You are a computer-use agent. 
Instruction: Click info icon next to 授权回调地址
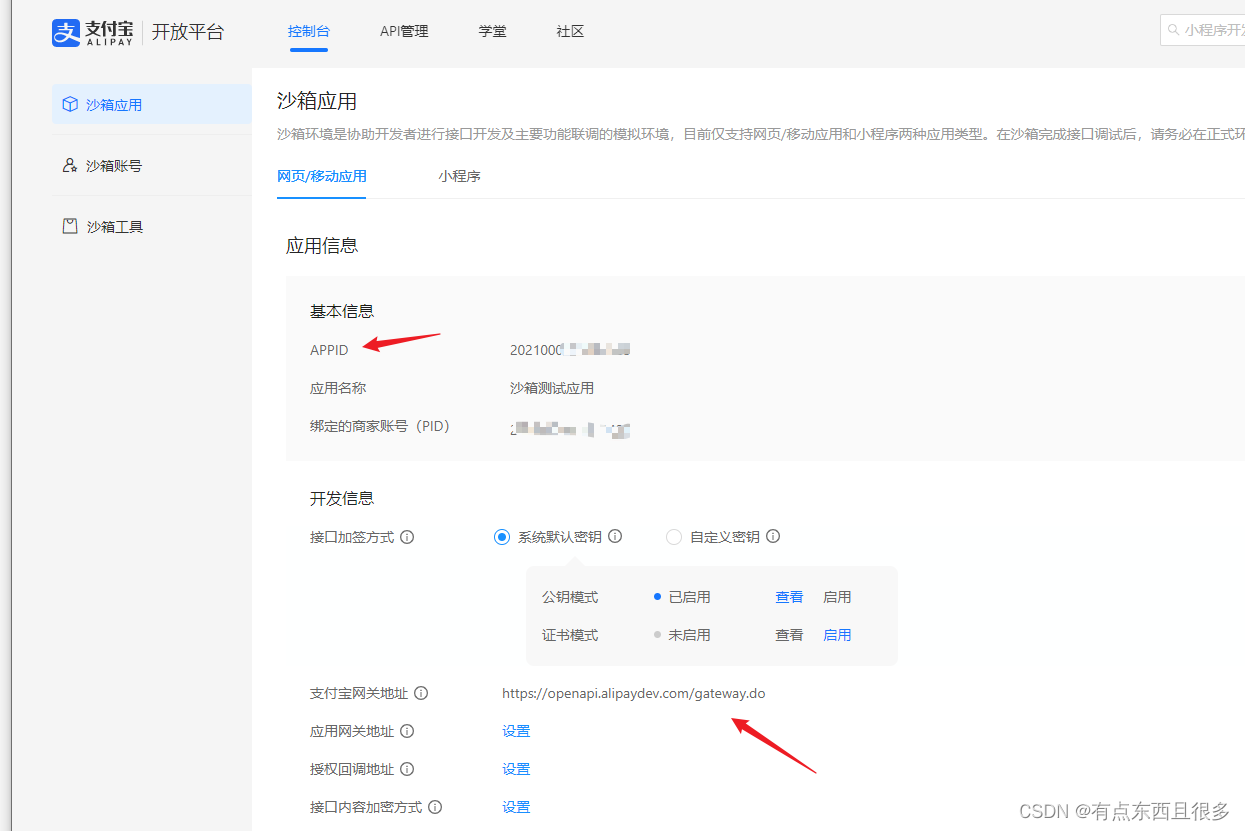tap(407, 769)
